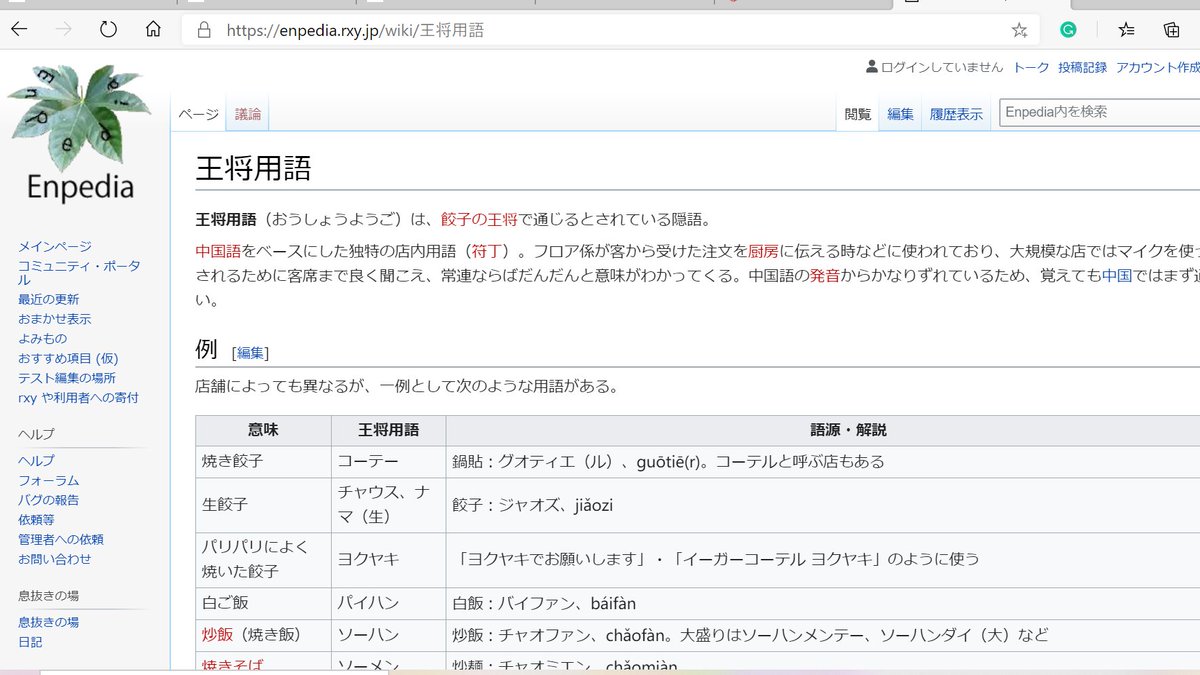This screenshot has height=675, width=1200.
Task: Click the 王将用語 column header
Action: 388,430
